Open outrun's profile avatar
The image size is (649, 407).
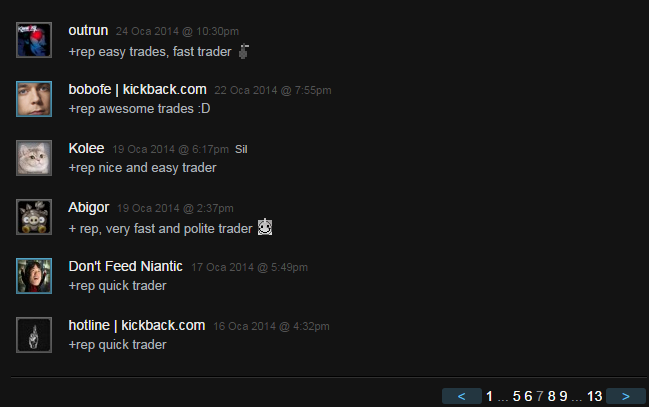point(34,40)
